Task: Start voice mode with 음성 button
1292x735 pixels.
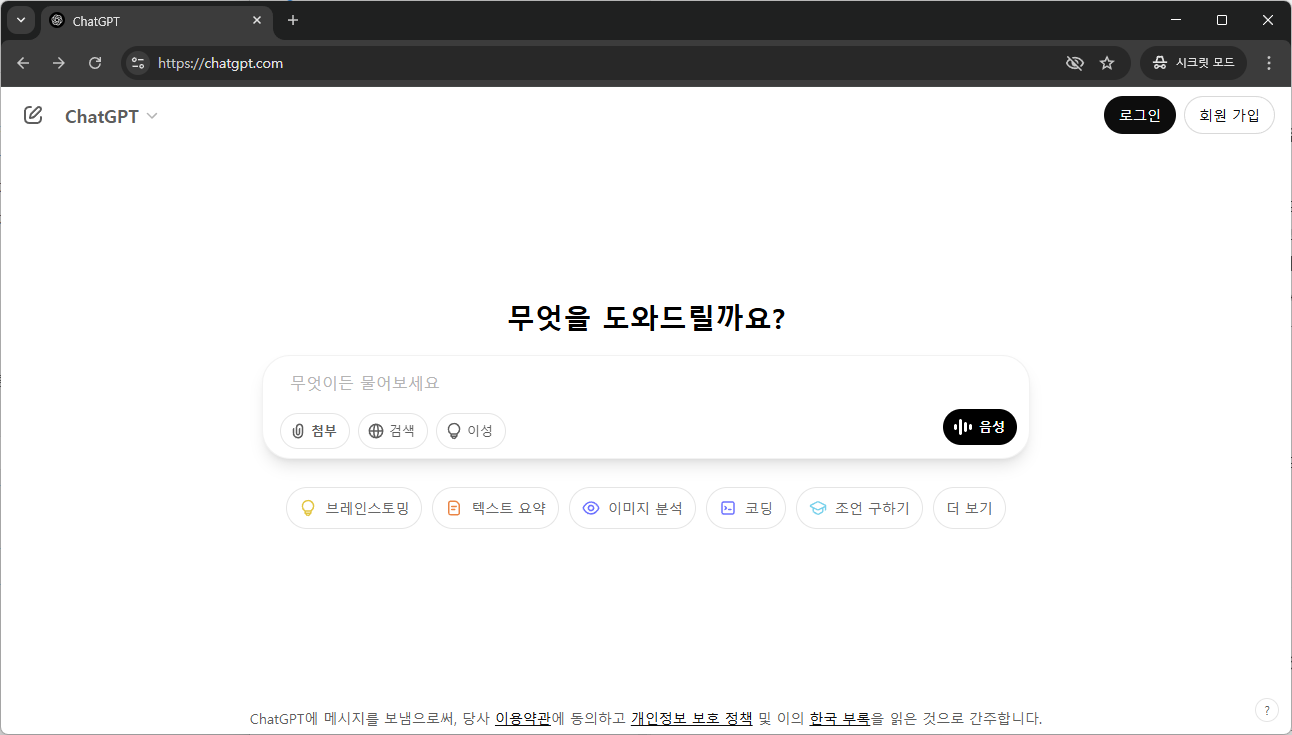Action: click(979, 427)
